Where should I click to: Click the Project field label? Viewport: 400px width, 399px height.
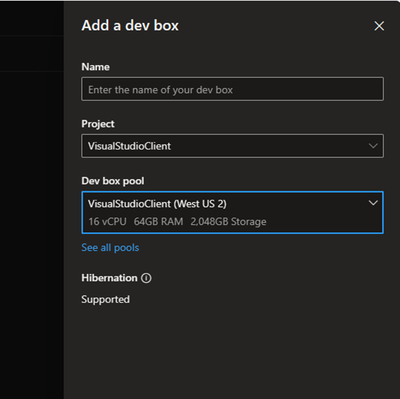click(98, 124)
